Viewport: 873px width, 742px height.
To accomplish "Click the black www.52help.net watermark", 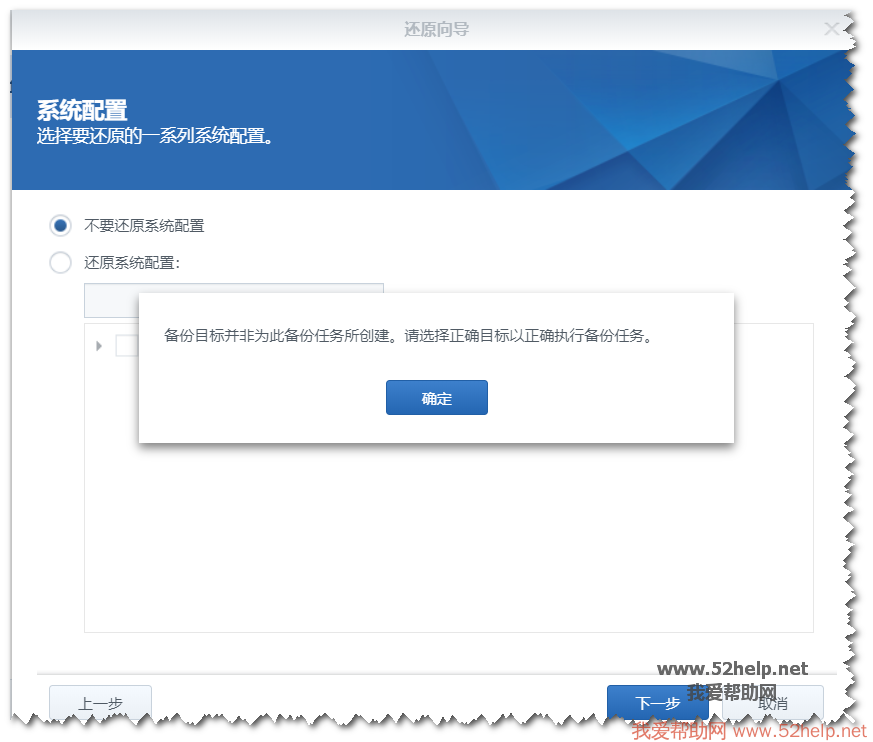I will [x=732, y=669].
